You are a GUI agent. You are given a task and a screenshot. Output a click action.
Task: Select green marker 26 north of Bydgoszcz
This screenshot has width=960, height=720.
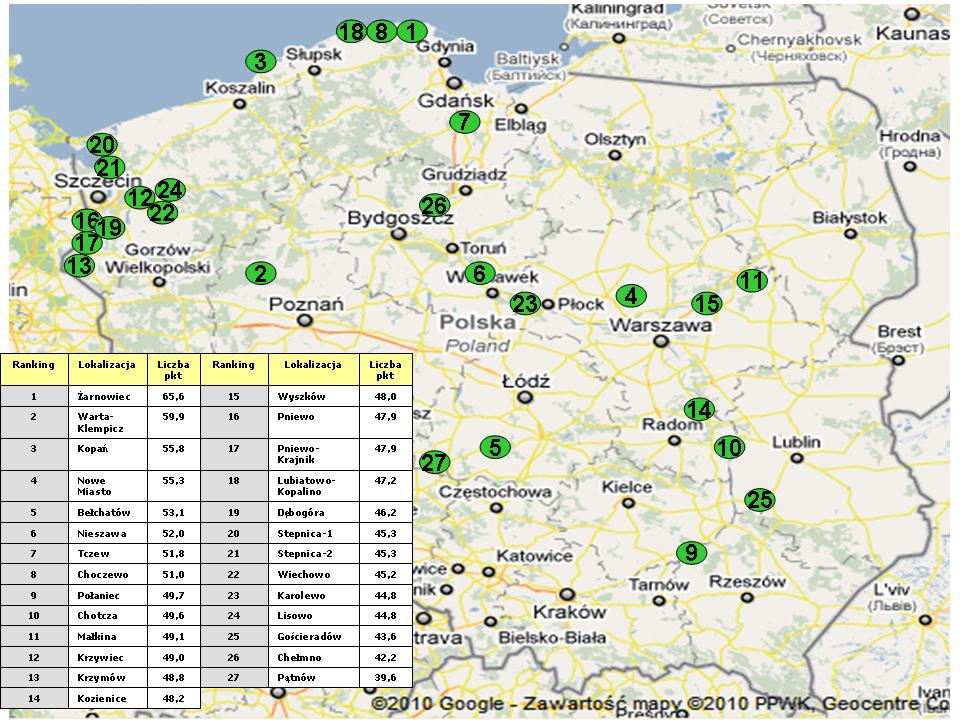click(x=434, y=206)
